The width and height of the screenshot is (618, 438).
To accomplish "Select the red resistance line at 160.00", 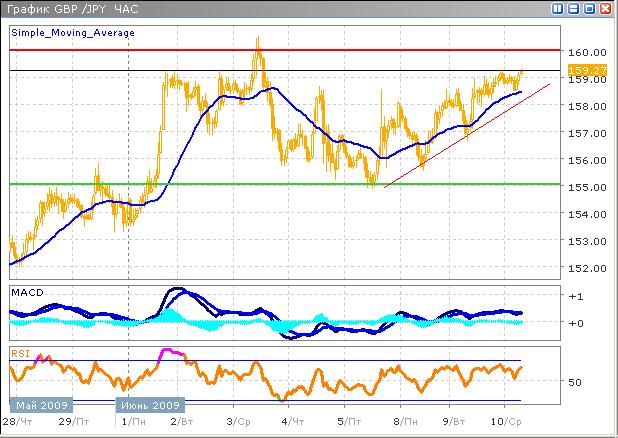I will (285, 50).
